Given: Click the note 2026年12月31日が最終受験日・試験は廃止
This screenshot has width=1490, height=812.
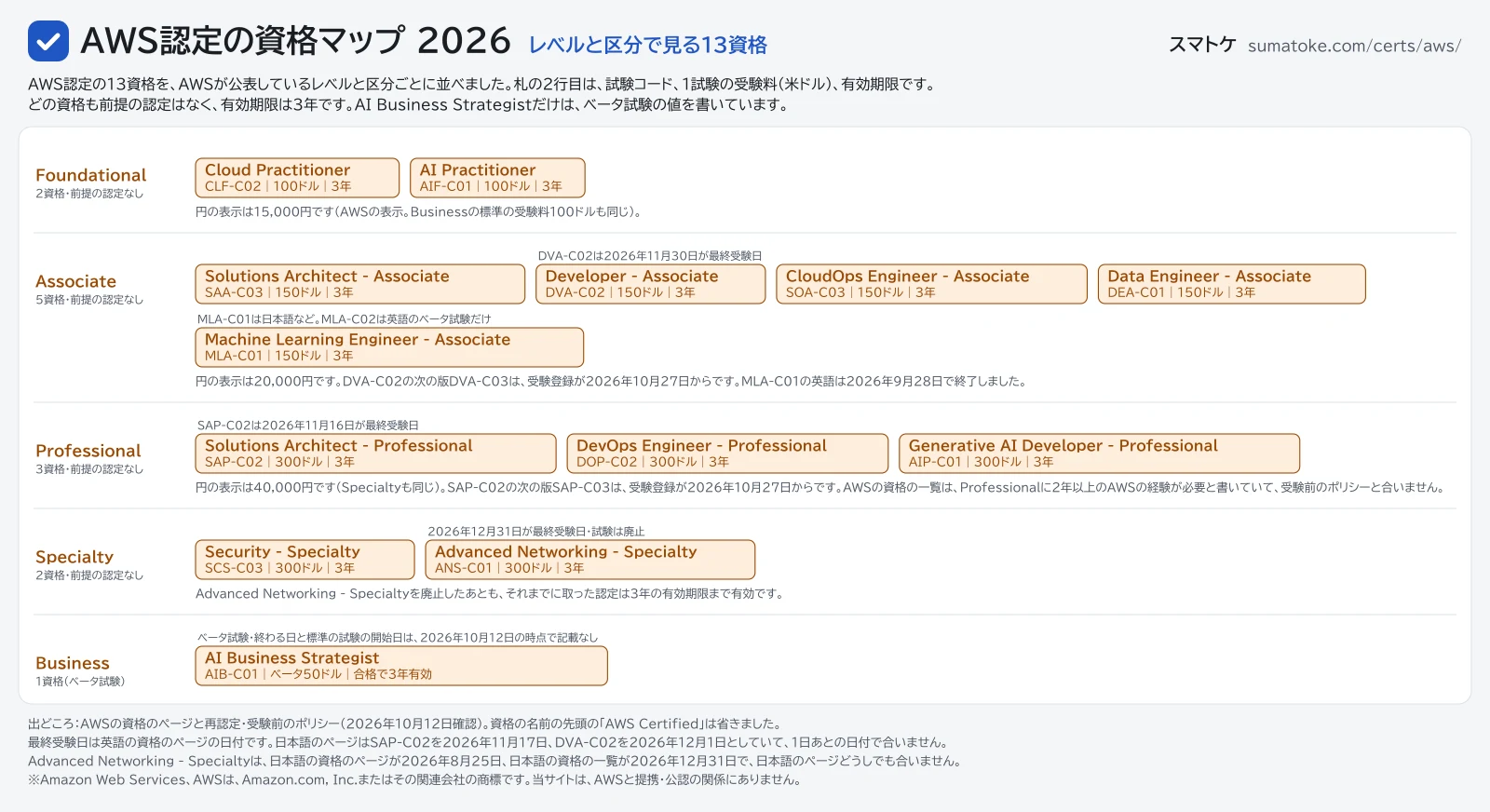Looking at the screenshot, I should tap(535, 532).
